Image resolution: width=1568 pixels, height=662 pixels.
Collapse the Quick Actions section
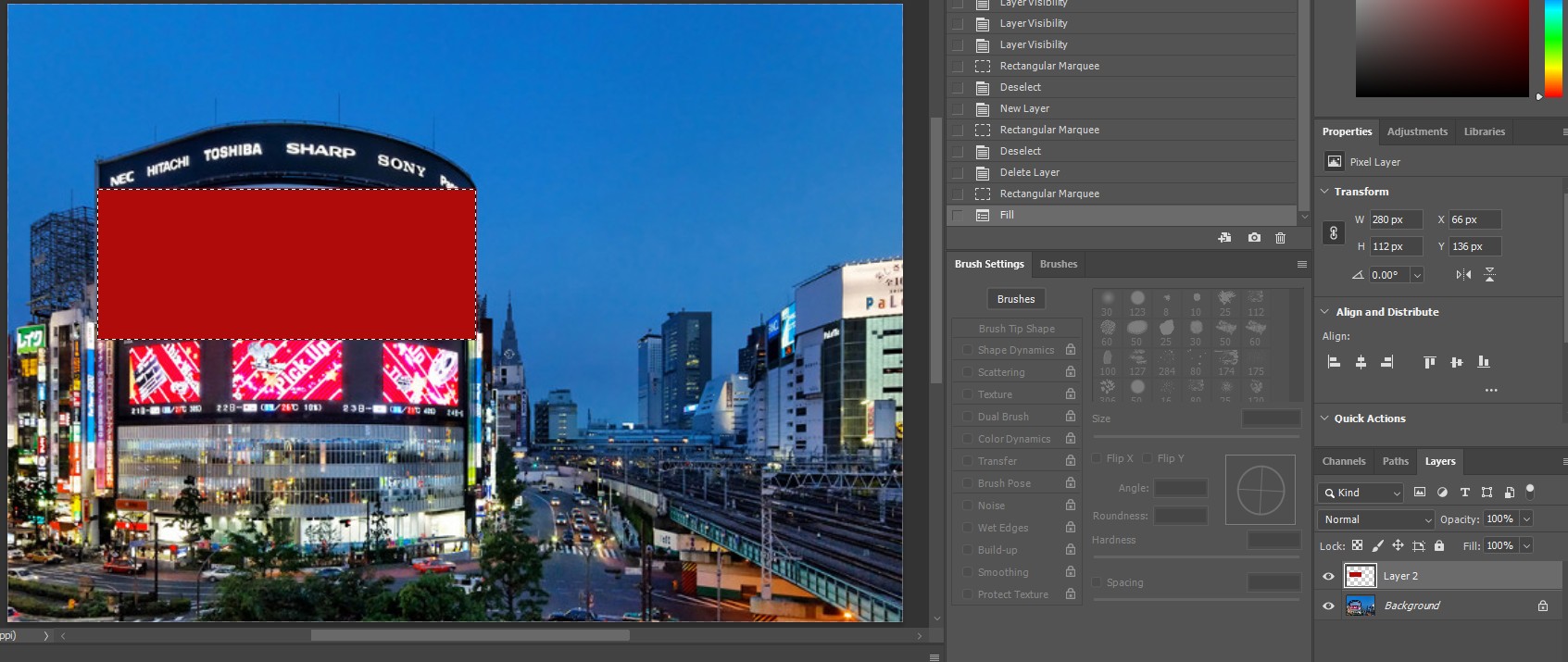[1324, 418]
